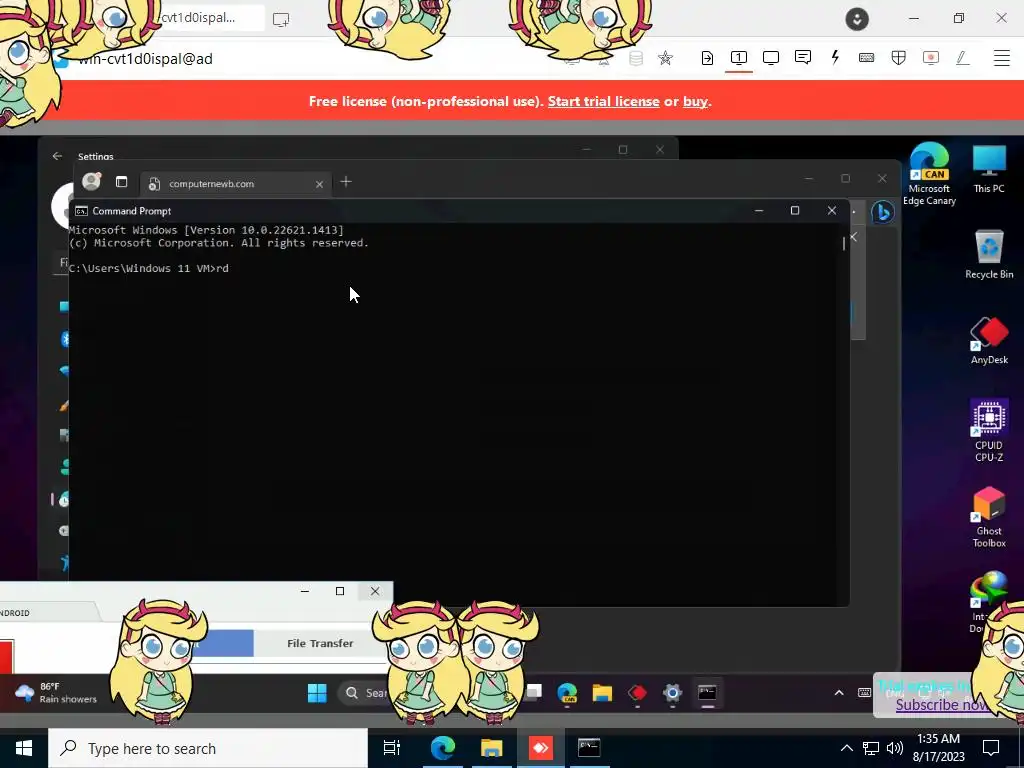Open local network status icon
The width and height of the screenshot is (1024, 768).
(871, 748)
